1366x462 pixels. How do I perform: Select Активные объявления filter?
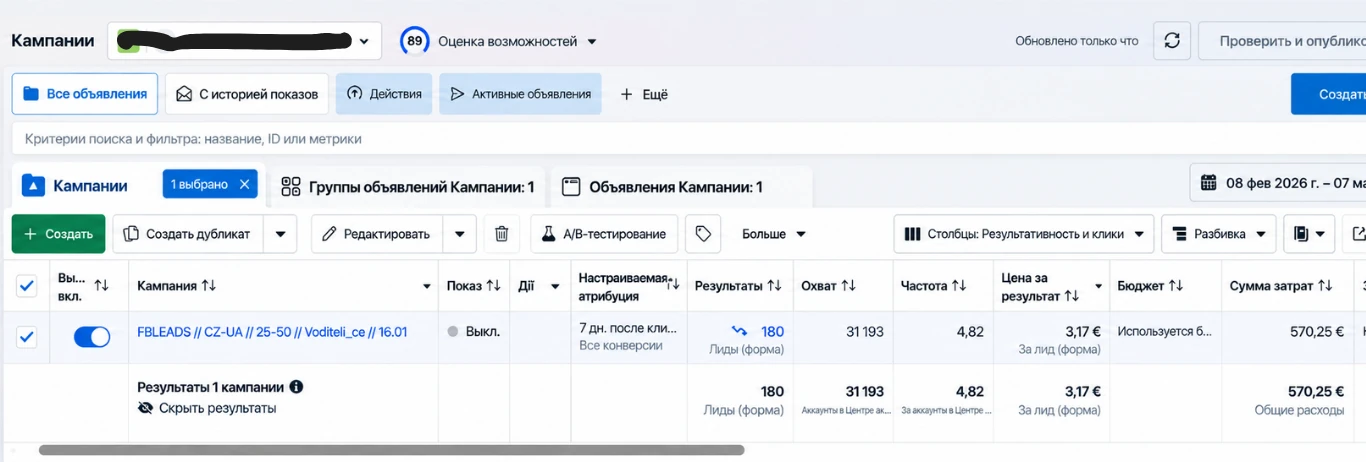click(520, 94)
